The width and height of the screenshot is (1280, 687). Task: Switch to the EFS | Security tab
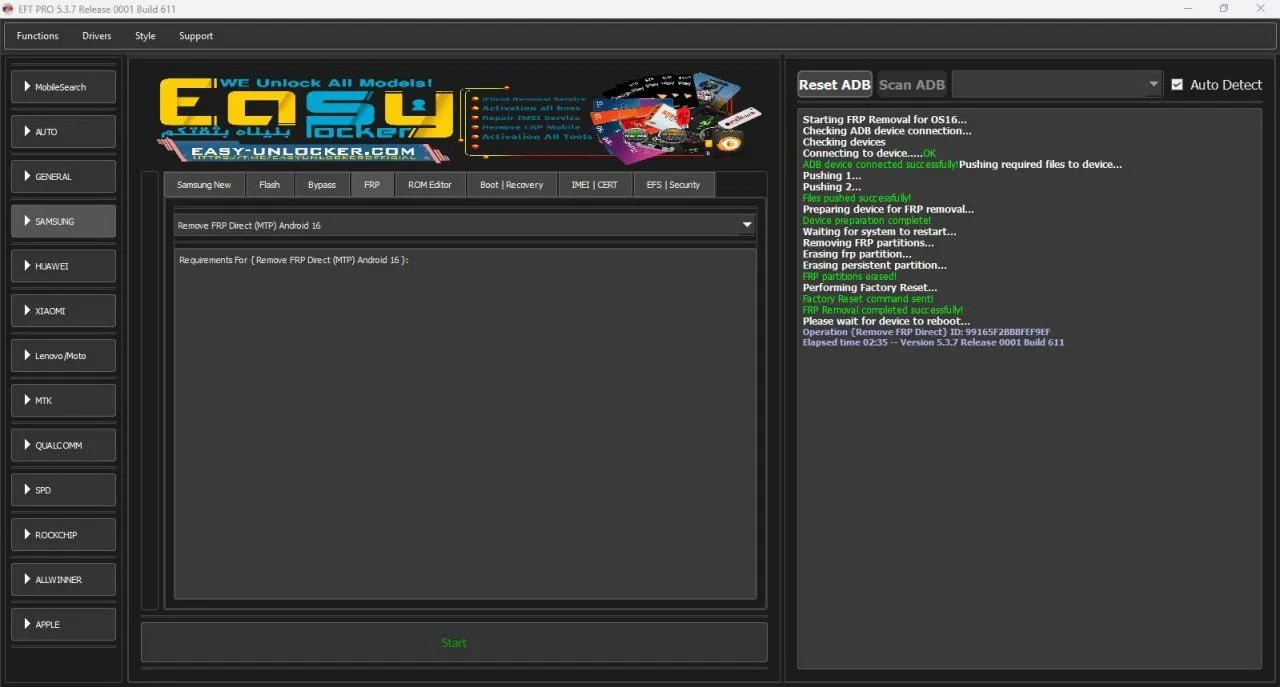pos(673,185)
